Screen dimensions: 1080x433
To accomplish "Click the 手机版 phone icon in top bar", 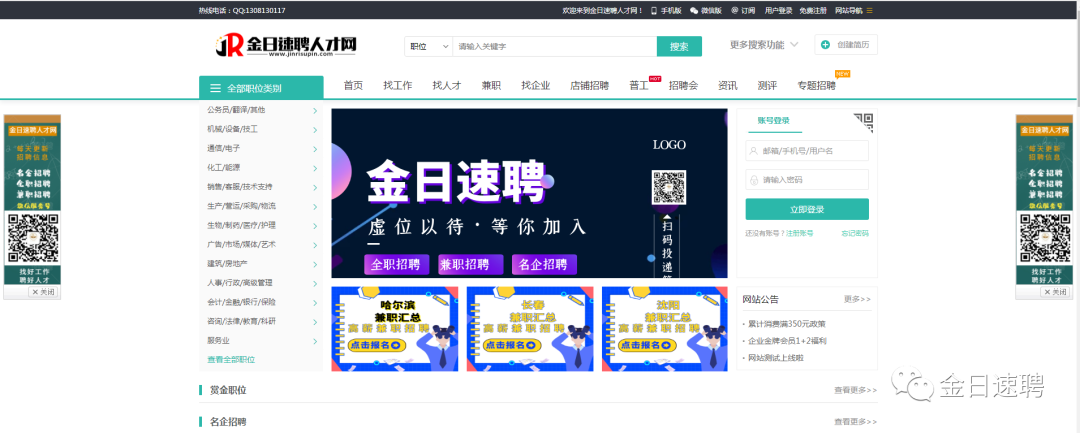I will click(x=654, y=10).
